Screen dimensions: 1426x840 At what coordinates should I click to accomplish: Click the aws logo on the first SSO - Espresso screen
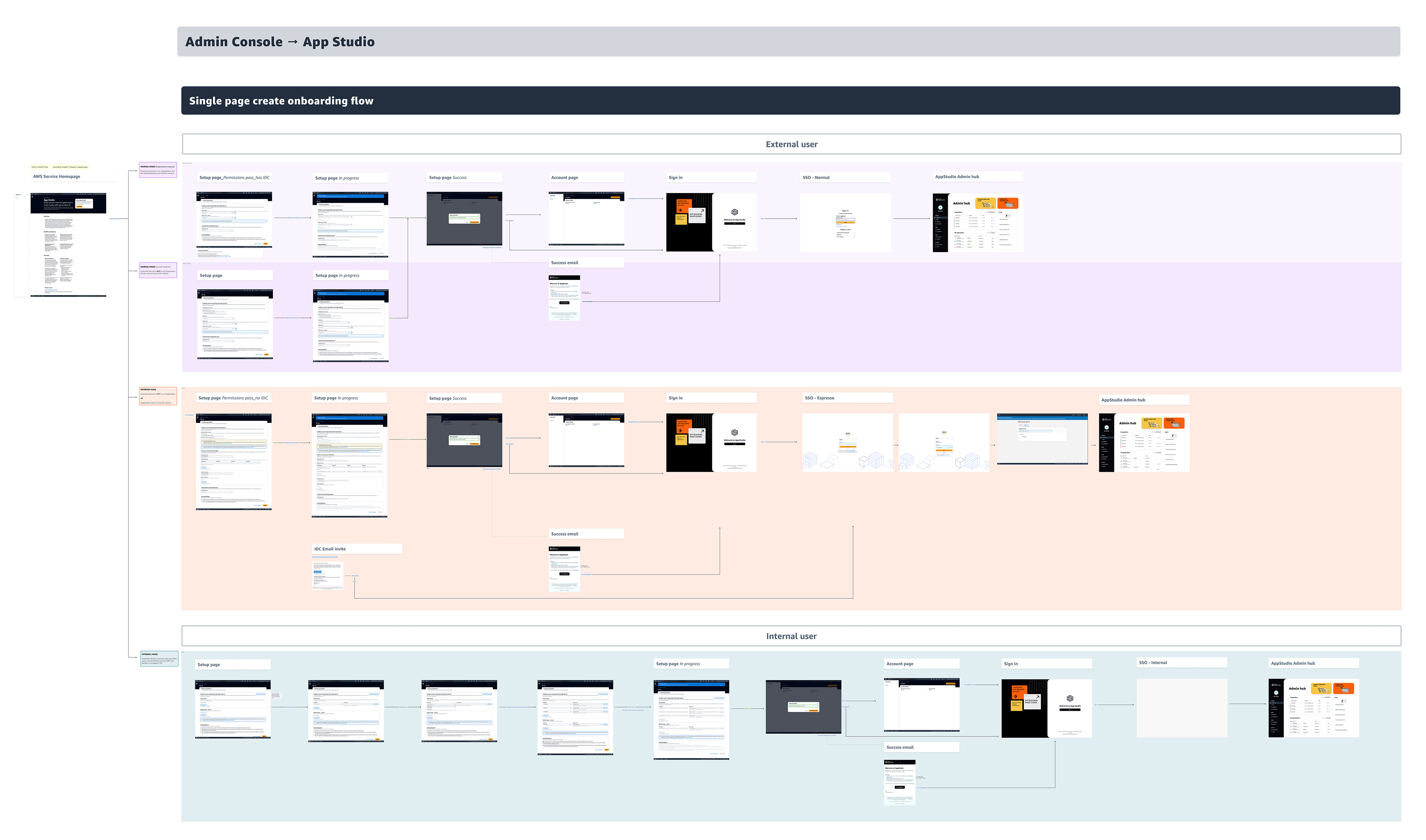pyautogui.click(x=847, y=434)
